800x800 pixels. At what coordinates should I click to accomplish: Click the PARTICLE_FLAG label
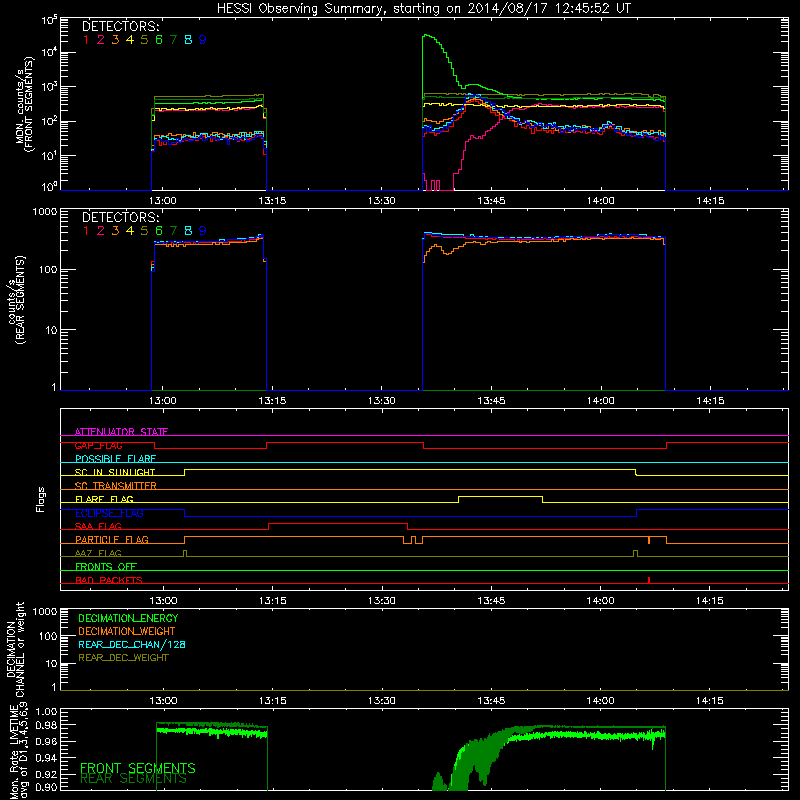[112, 539]
